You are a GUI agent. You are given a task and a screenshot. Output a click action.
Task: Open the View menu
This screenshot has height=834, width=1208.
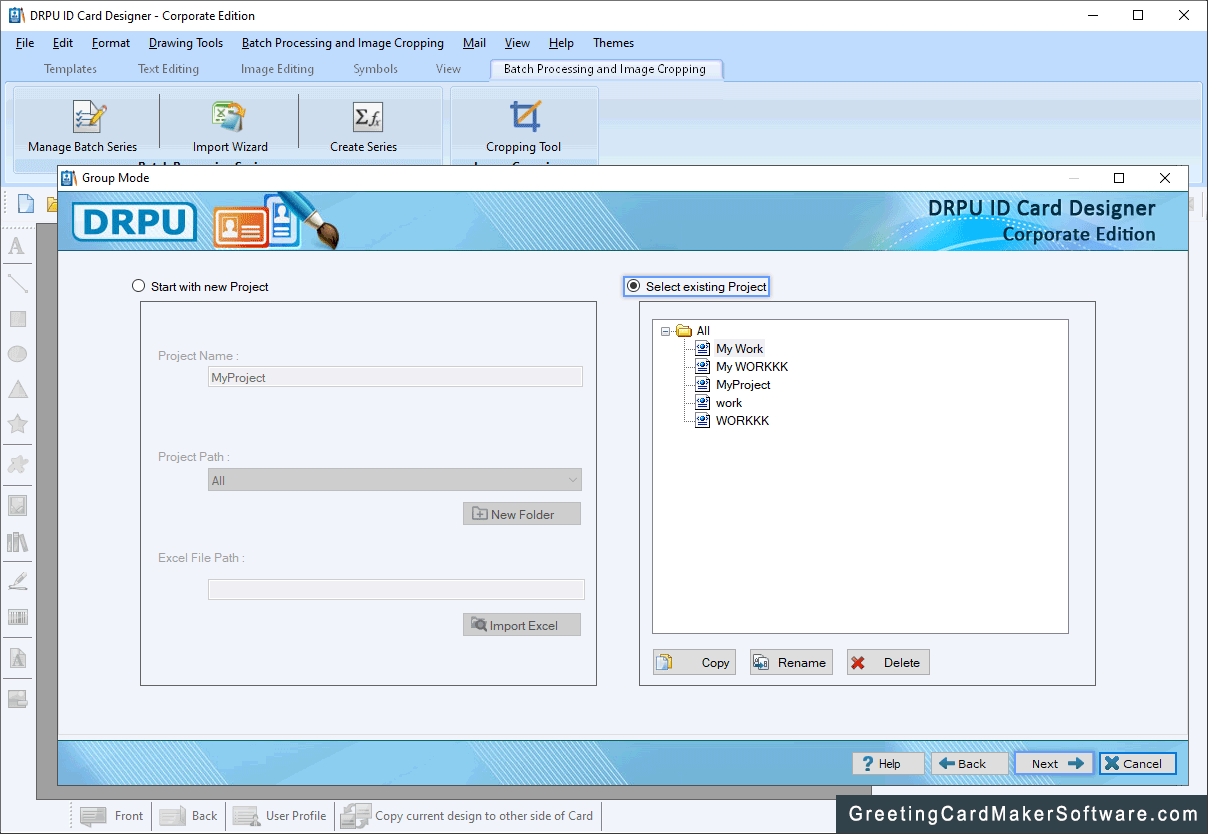[517, 43]
